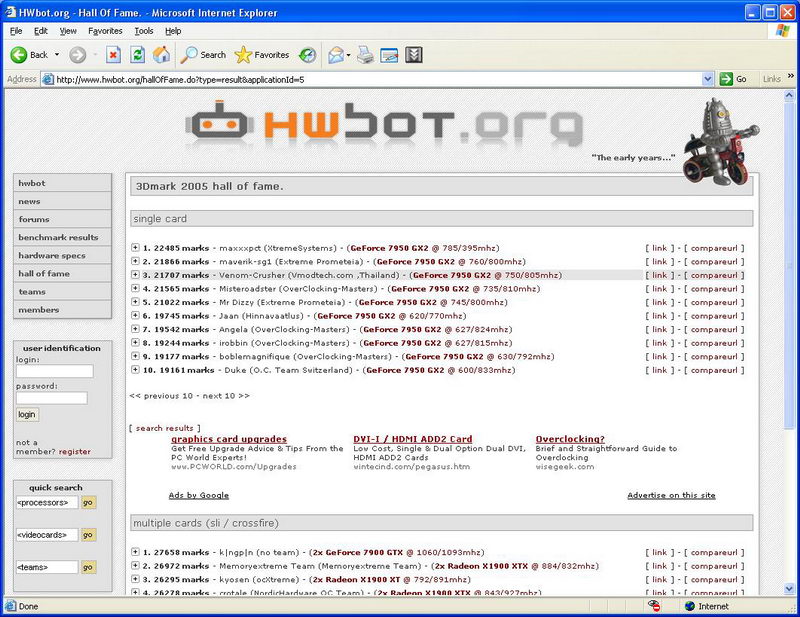800x617 pixels.
Task: Open the Edit menu
Action: click(x=41, y=31)
